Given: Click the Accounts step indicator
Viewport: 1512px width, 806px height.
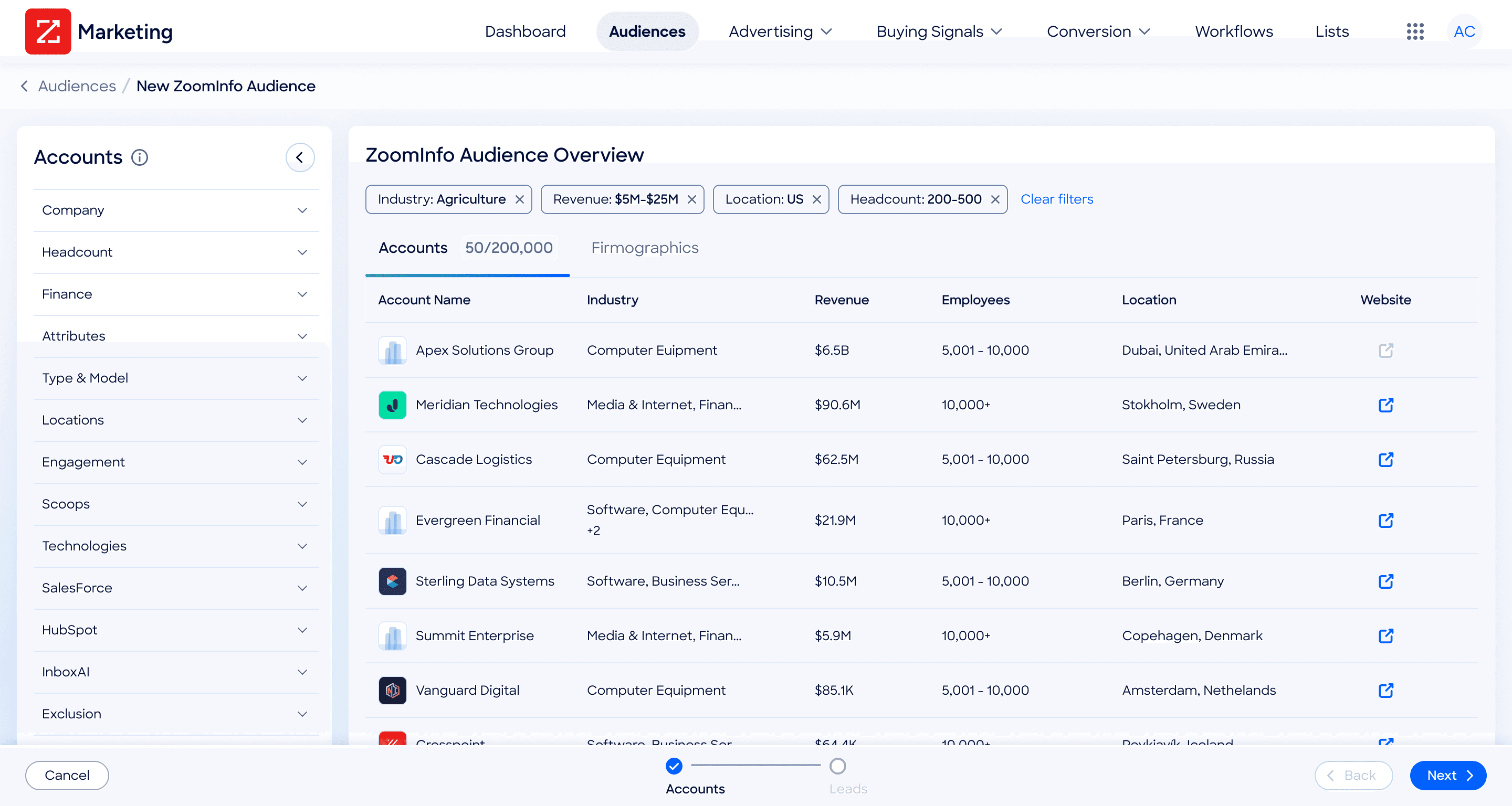Looking at the screenshot, I should 674,766.
